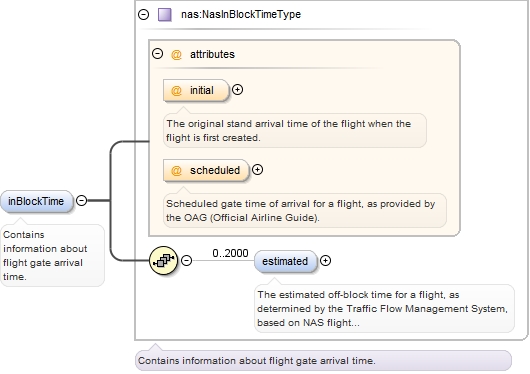Select the nas:NasInBlockTimeType type label
Viewport: 530px width, 374px height.
241,14
